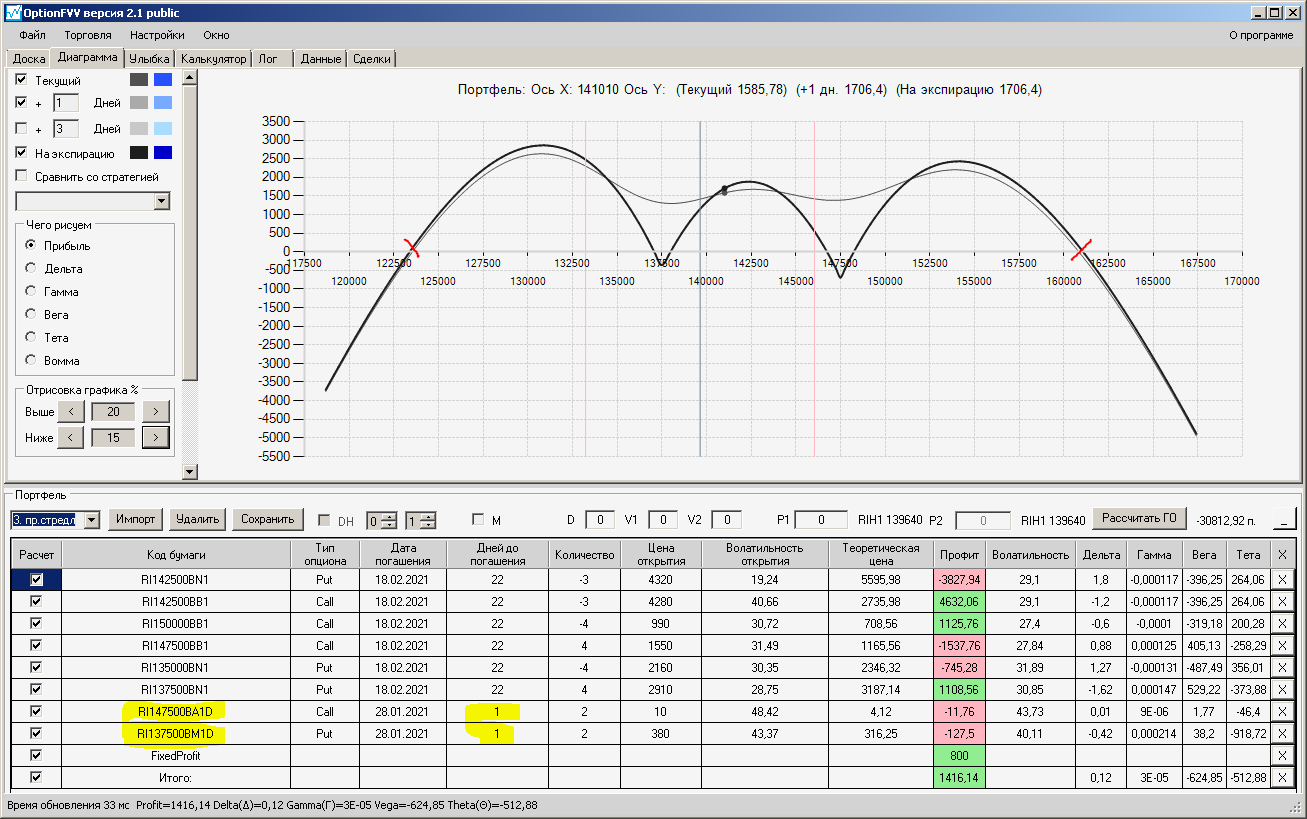
Task: Remove the RI150000BB1 position using X
Action: point(1282,623)
